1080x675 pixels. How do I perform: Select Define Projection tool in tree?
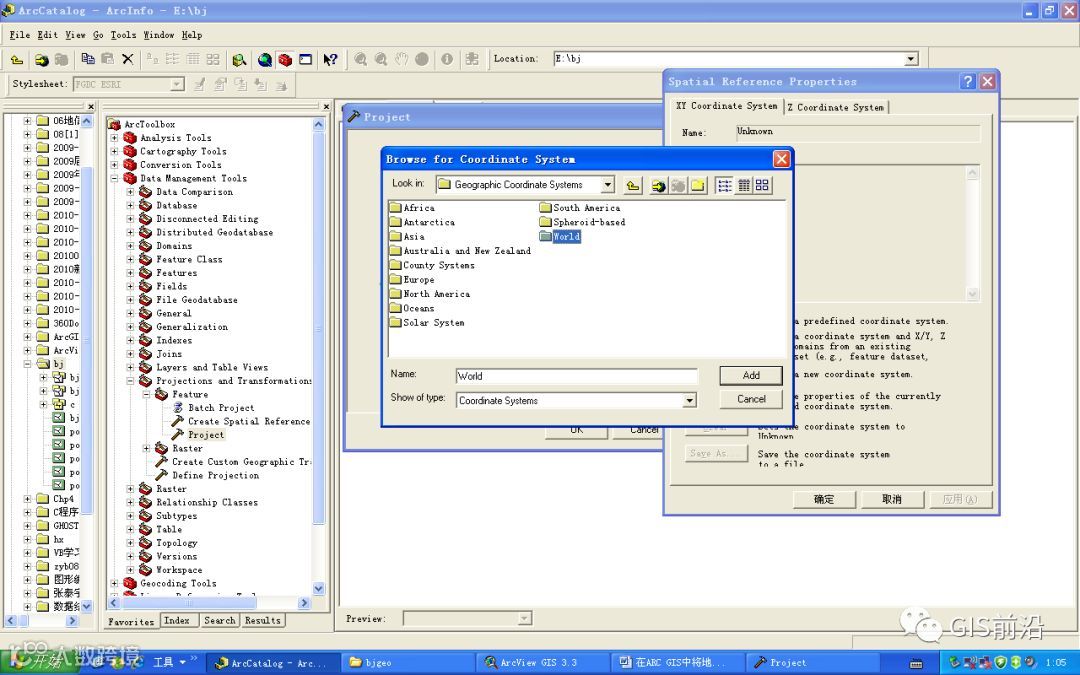(215, 475)
